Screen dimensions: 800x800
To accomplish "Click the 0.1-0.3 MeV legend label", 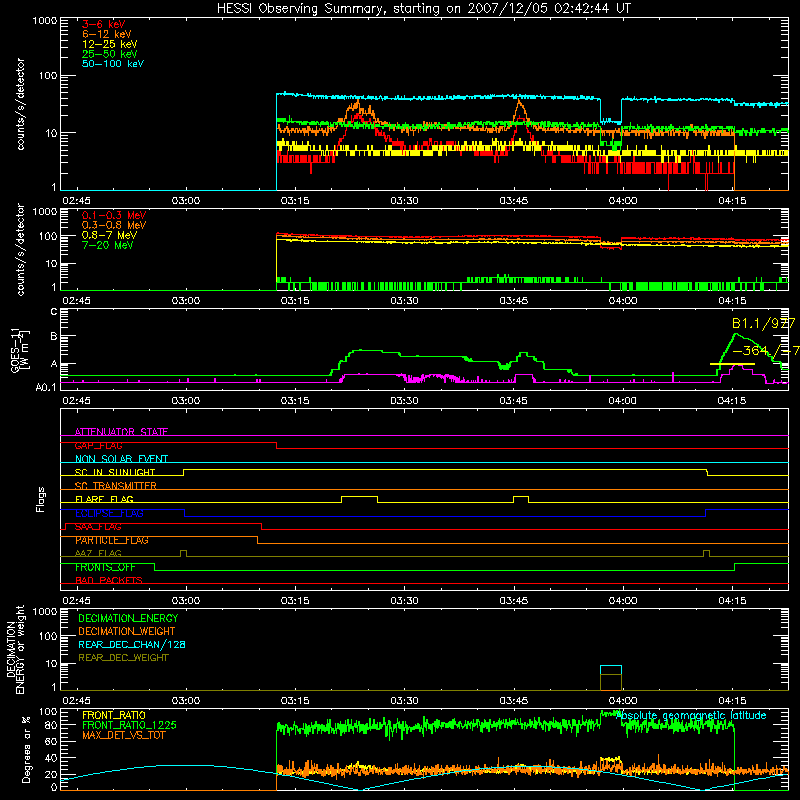I will (114, 215).
